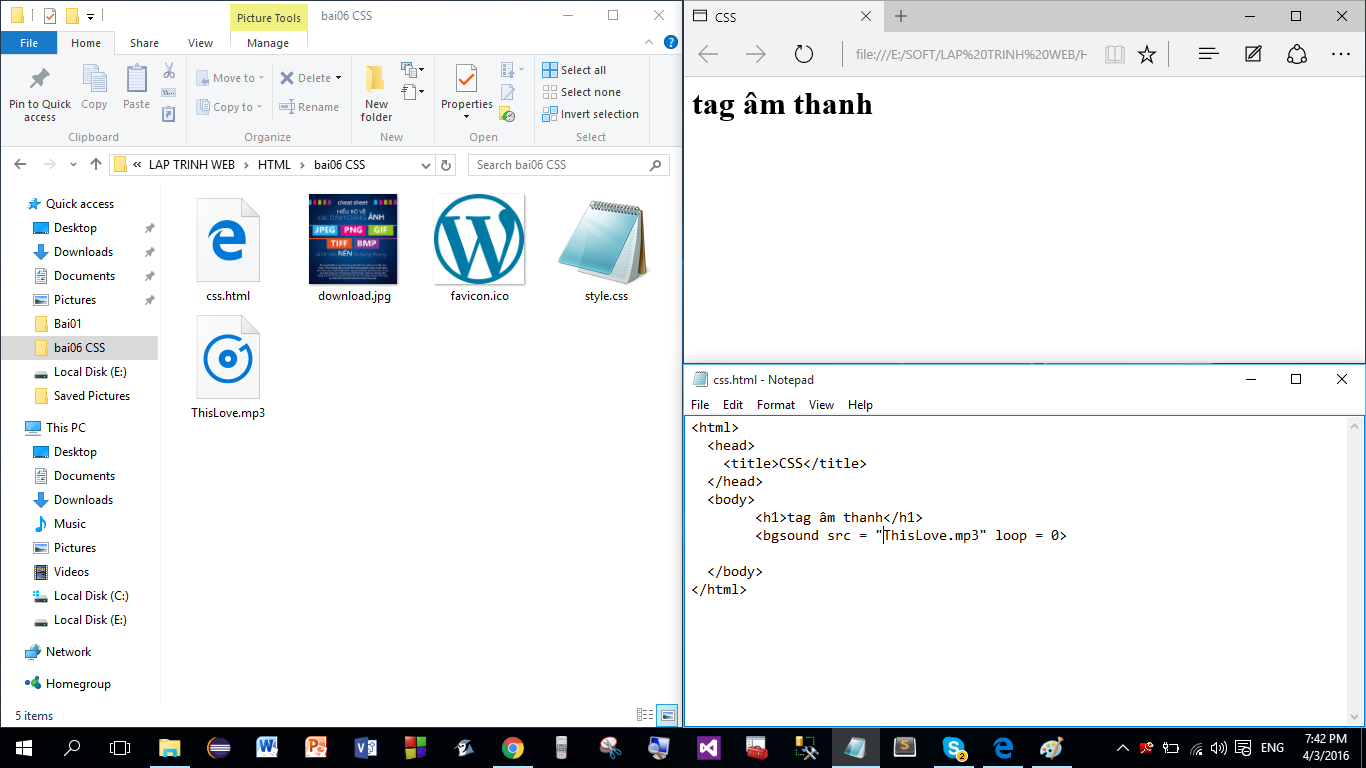Expand address bar path history dropdown
The image size is (1366, 768).
pyautogui.click(x=426, y=165)
